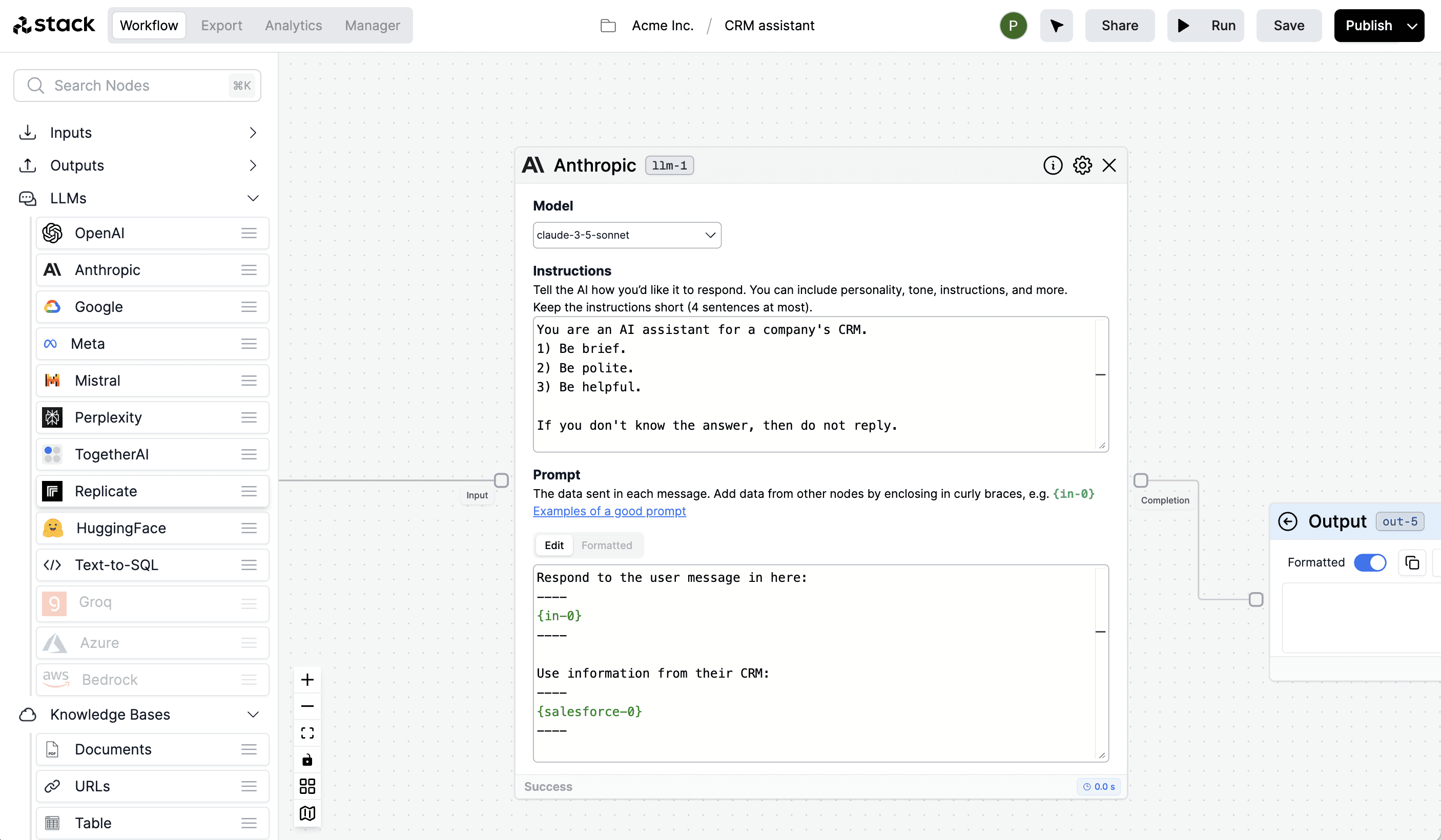Click the Anthropic node info icon

tap(1053, 165)
